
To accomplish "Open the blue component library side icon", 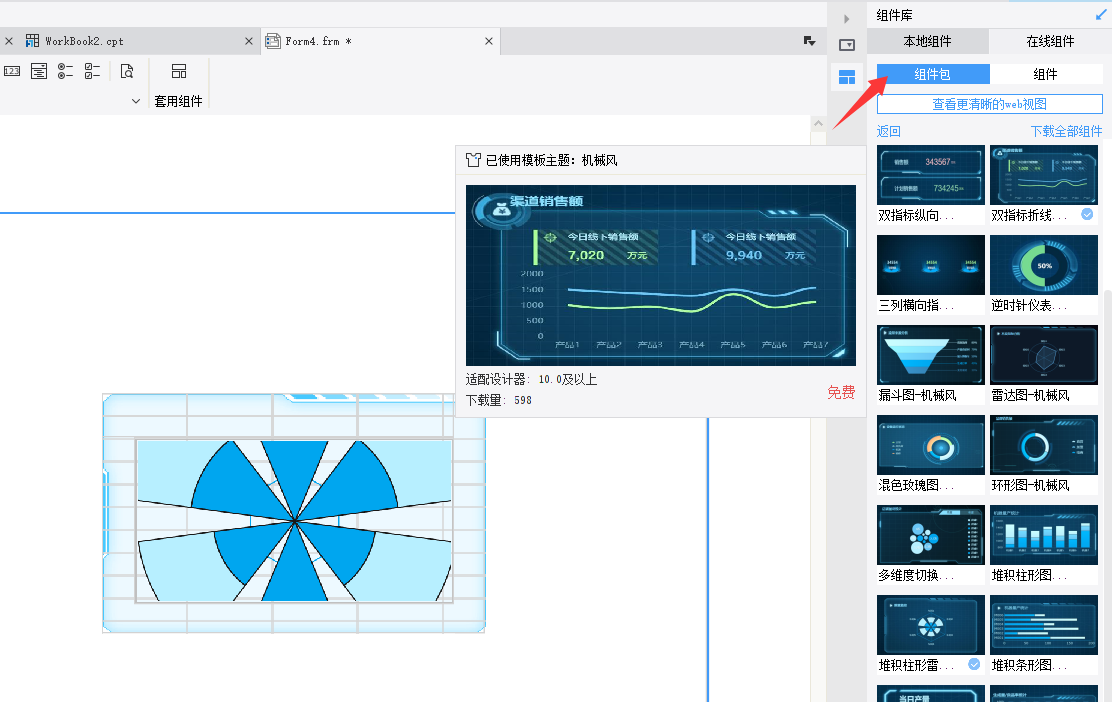I will click(x=847, y=77).
